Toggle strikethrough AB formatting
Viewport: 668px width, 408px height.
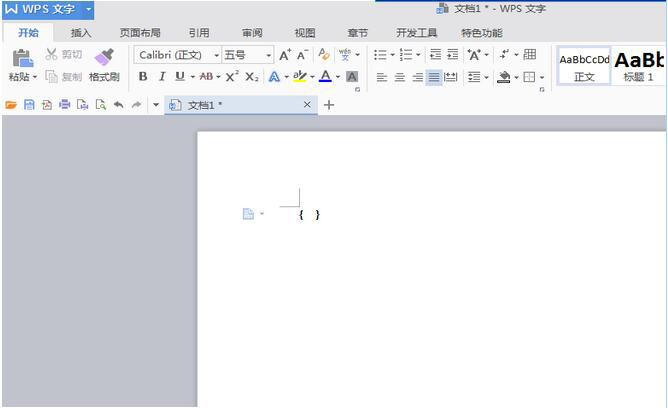point(207,77)
